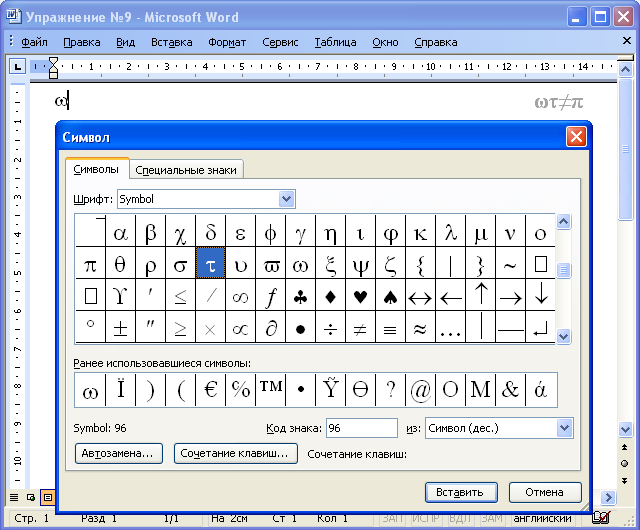640x530 pixels.
Task: Choose the euro sign from recently used symbols
Action: tap(211, 390)
